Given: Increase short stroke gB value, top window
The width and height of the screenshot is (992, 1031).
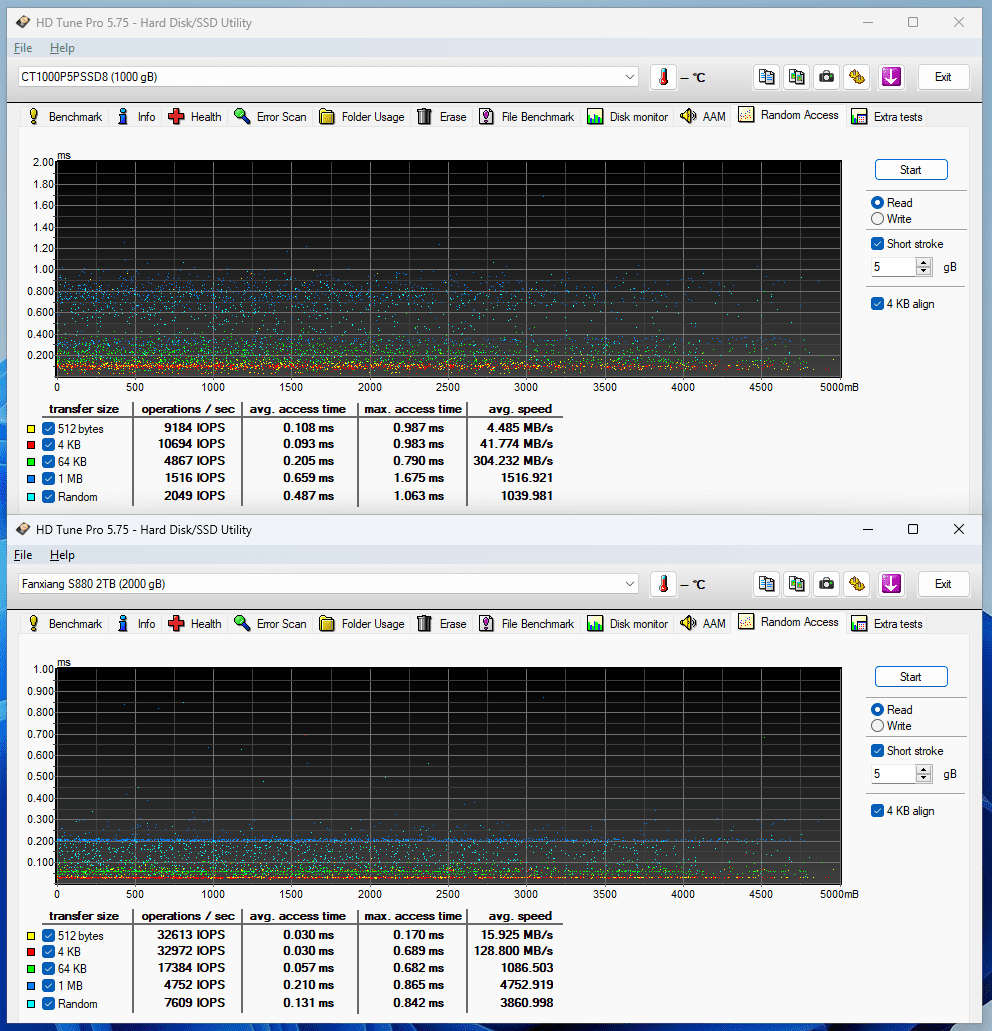Looking at the screenshot, I should click(924, 263).
